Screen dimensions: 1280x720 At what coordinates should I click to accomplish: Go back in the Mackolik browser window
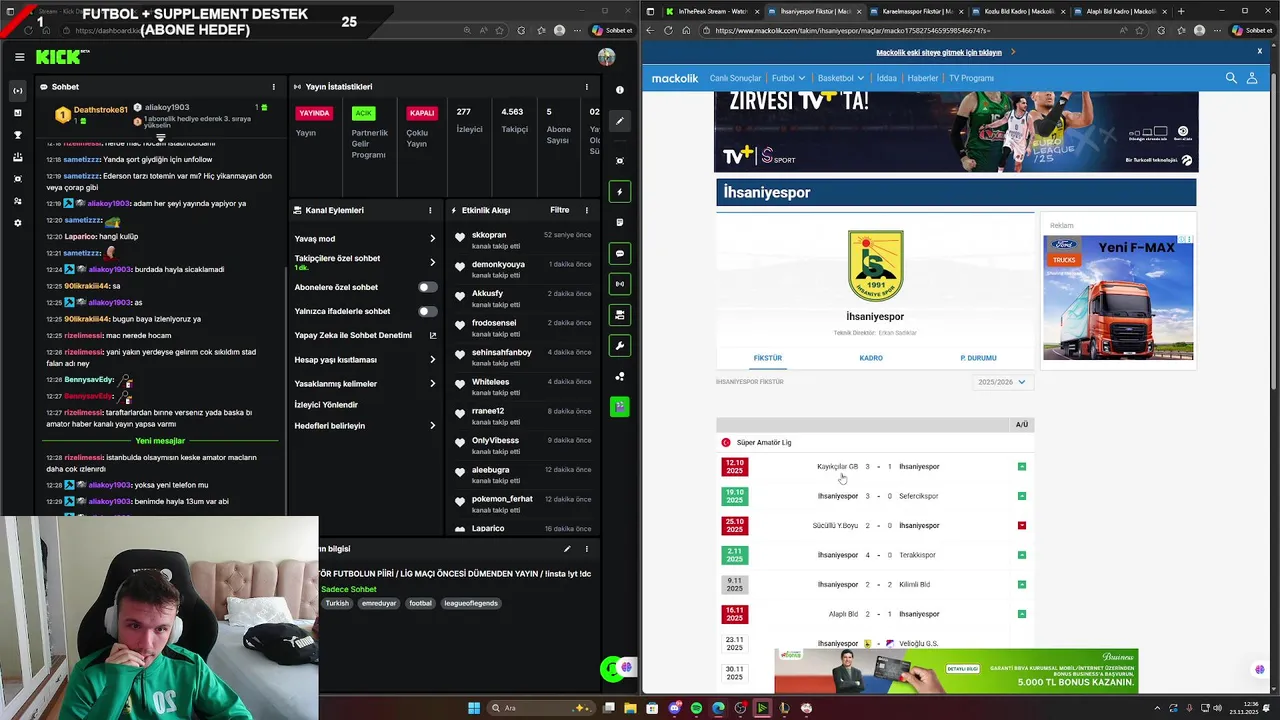[x=649, y=31]
